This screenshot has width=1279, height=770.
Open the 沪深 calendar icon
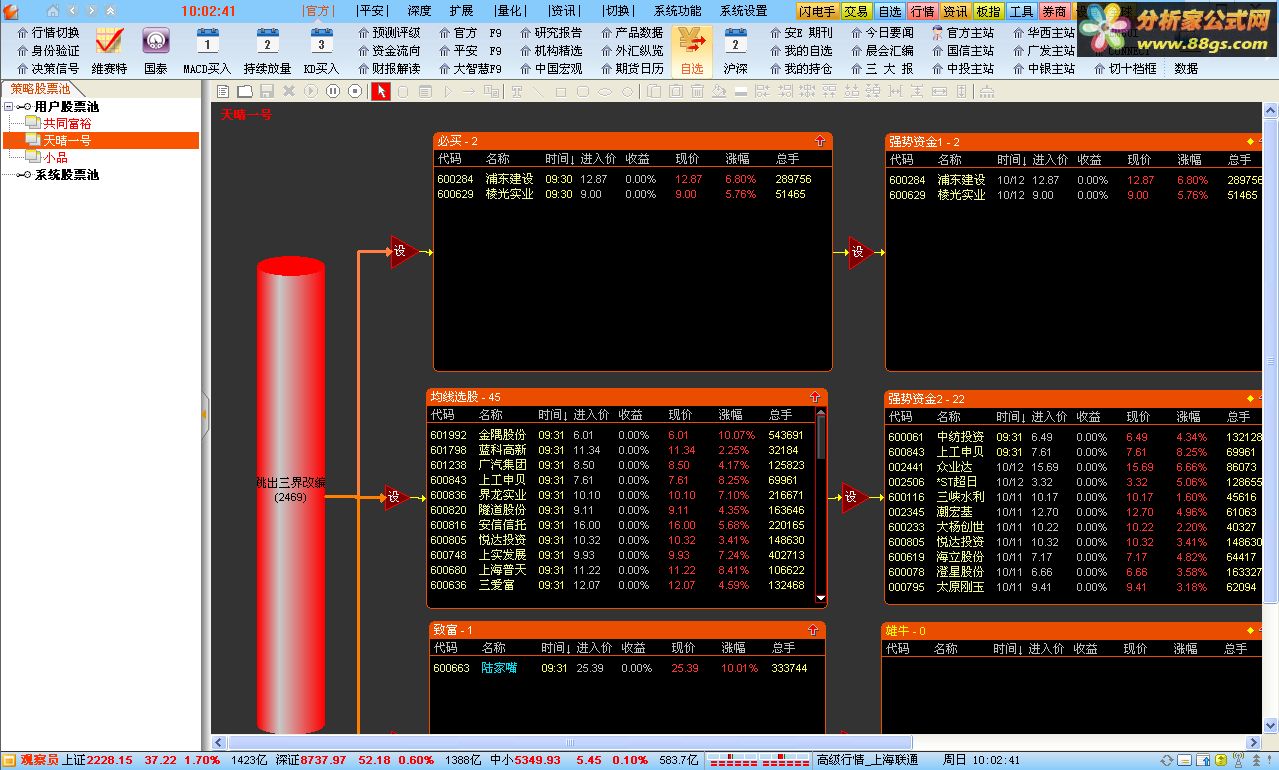coord(735,41)
